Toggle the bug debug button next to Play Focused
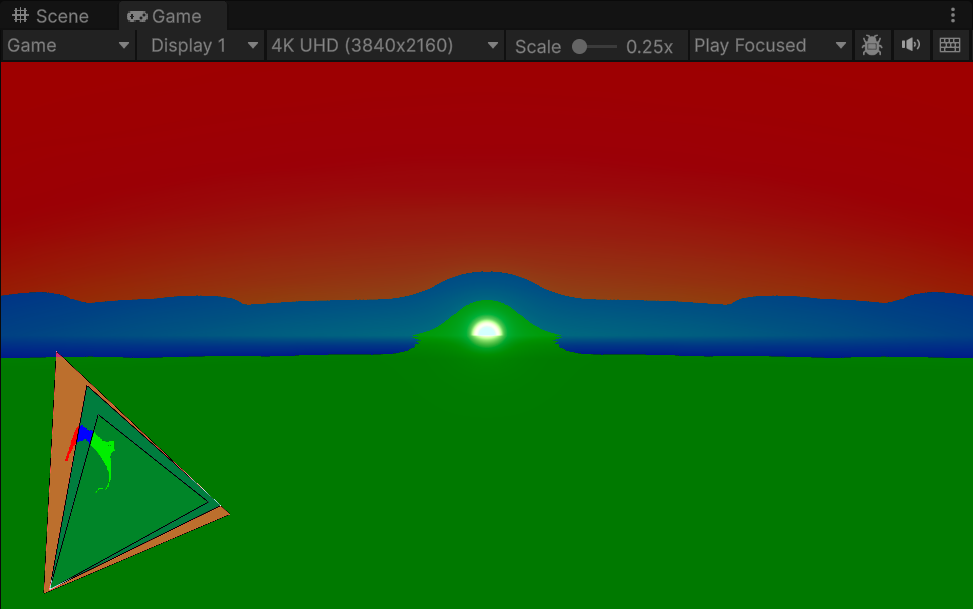 click(x=871, y=44)
